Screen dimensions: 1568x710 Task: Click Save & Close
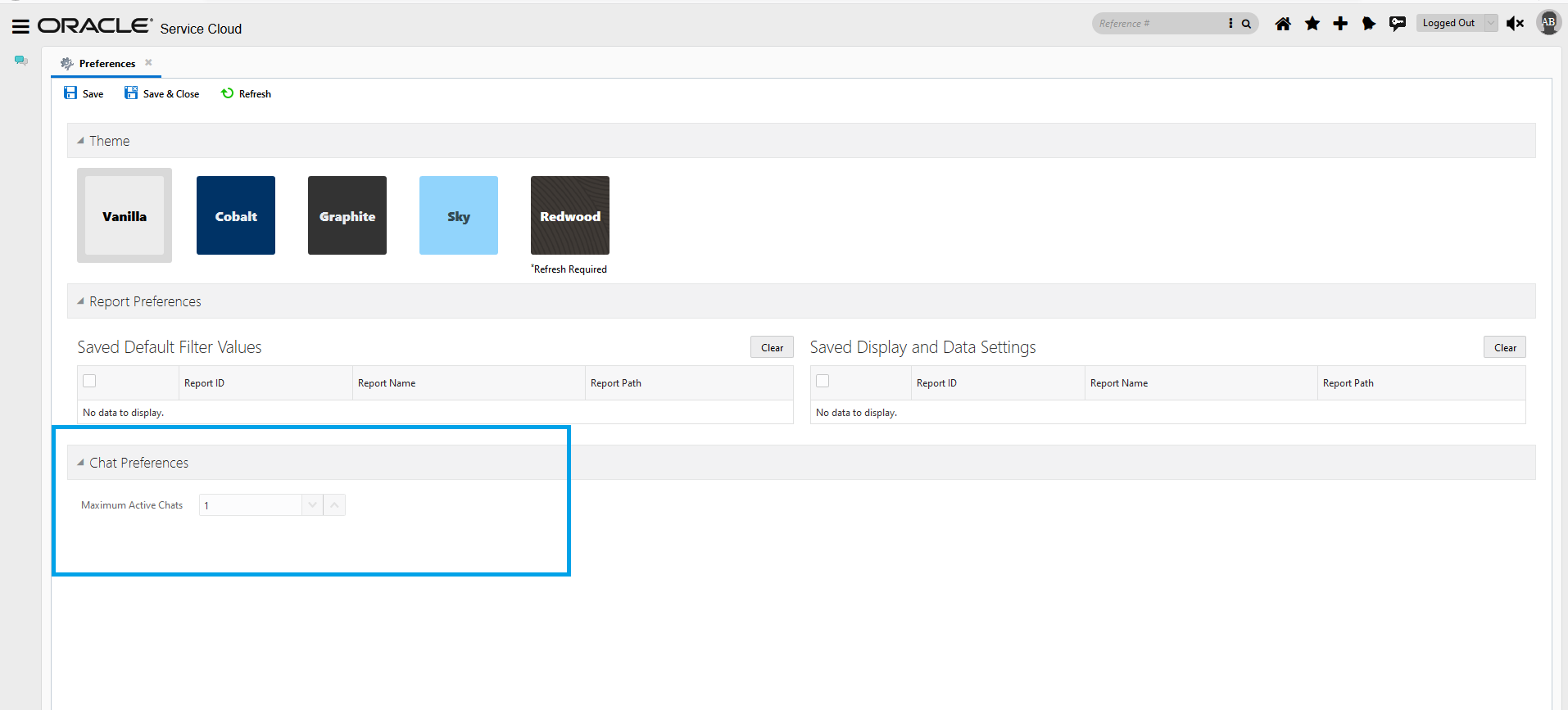click(162, 93)
